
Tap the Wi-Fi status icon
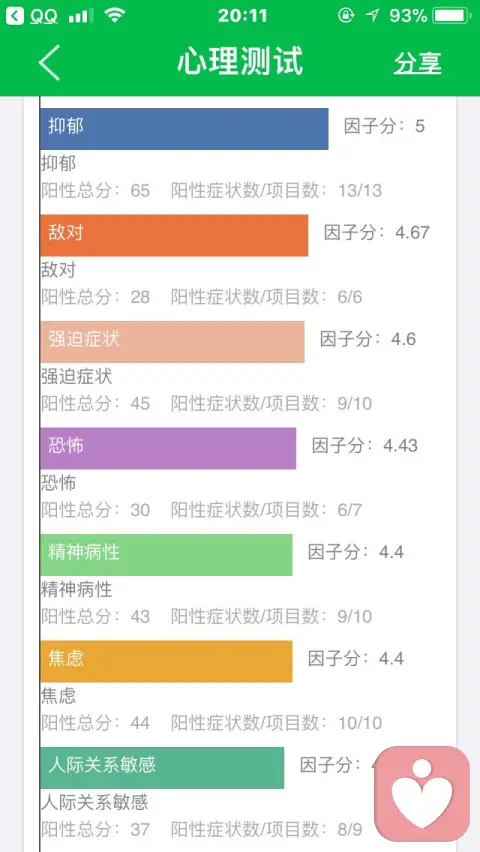115,15
